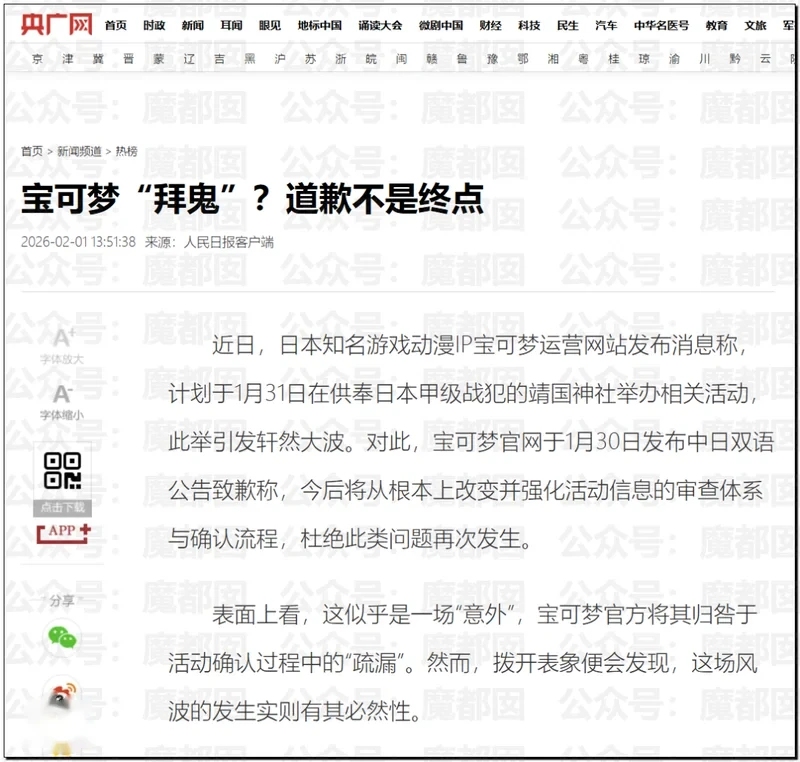Click the article headline 宝可梦“拜鬼”？道歉不是终点
The image size is (800, 762).
253,199
